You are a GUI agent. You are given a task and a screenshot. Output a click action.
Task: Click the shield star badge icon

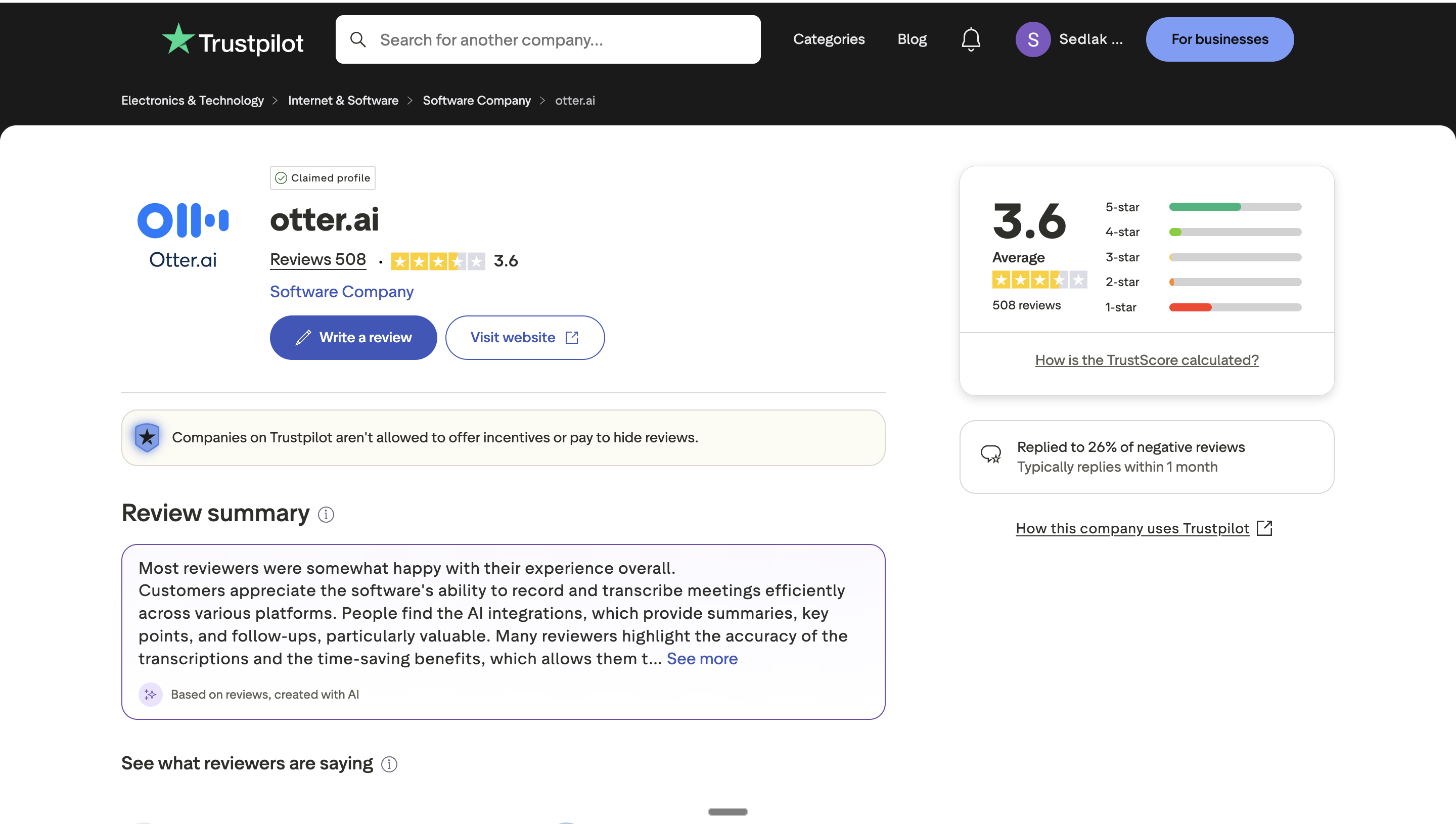click(x=147, y=437)
